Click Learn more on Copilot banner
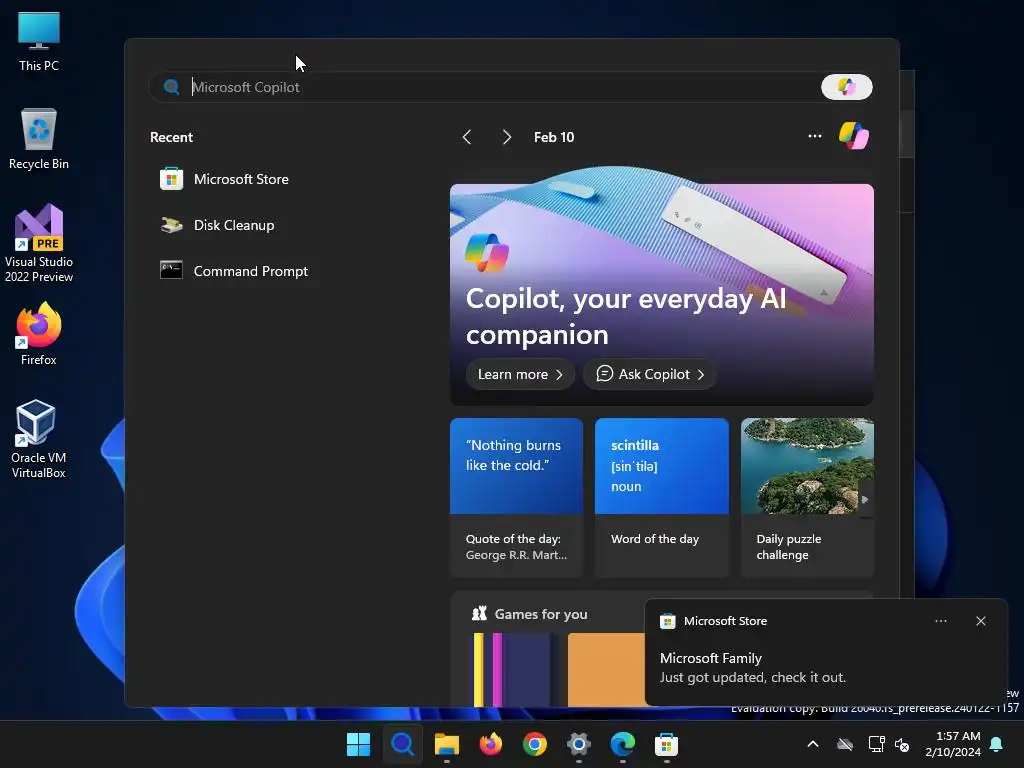1024x768 pixels. coord(520,374)
